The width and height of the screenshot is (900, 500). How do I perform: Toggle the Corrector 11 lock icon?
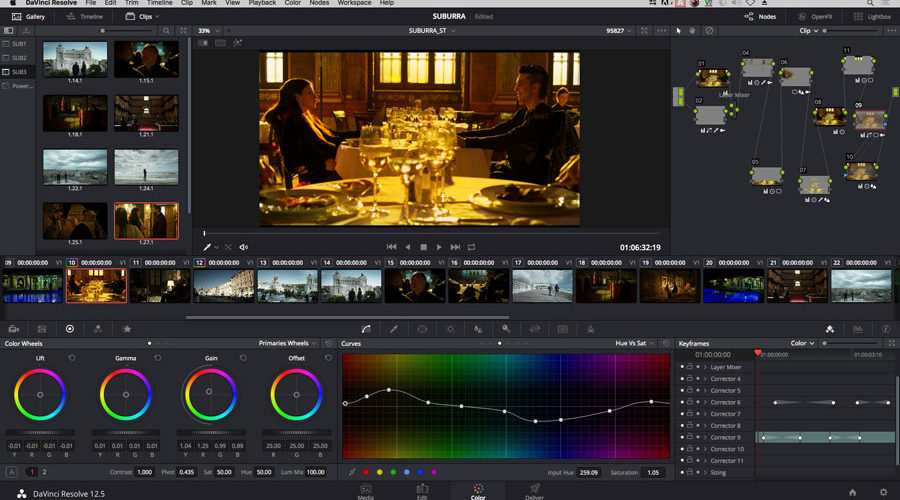(x=690, y=460)
